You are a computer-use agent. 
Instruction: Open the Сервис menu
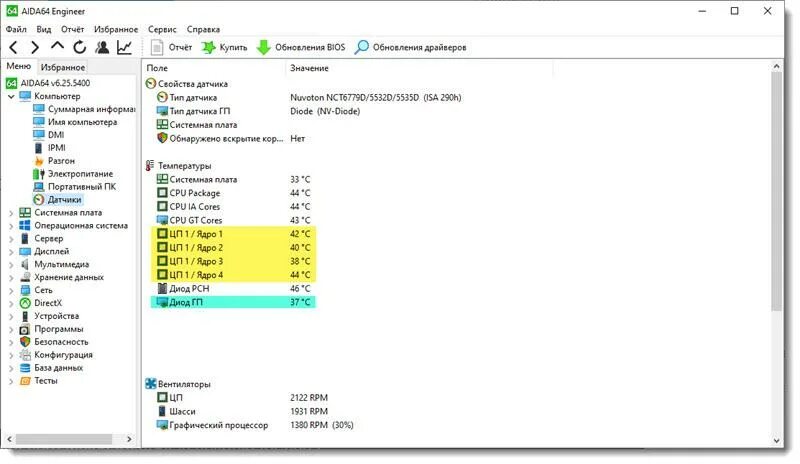162,29
